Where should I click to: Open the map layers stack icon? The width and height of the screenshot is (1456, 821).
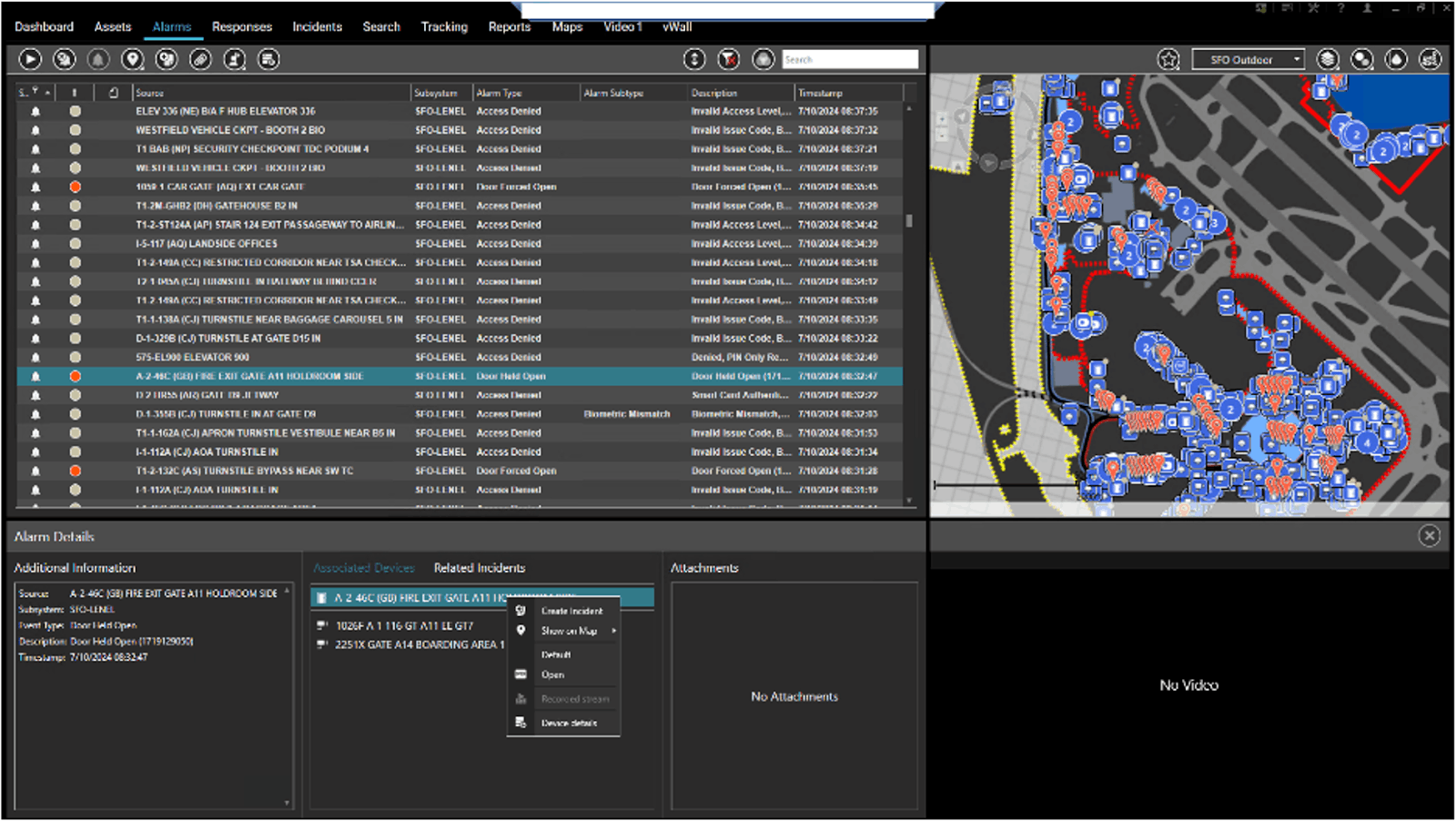coord(1328,59)
